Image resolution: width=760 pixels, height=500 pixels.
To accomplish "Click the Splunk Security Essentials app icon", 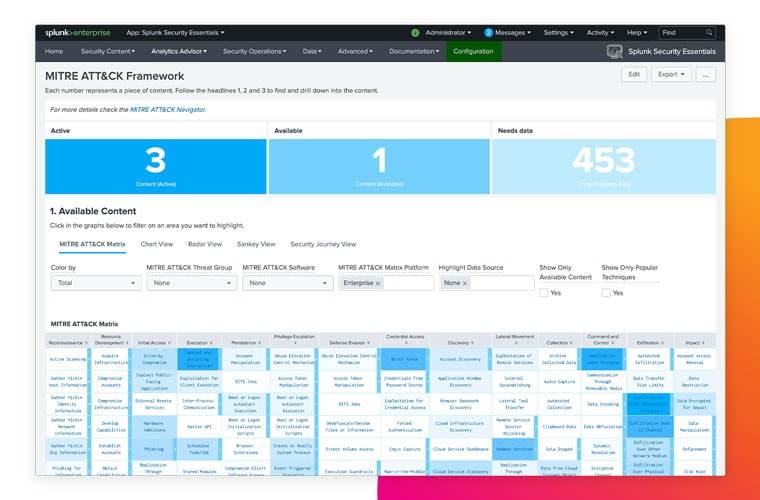I will coord(615,51).
